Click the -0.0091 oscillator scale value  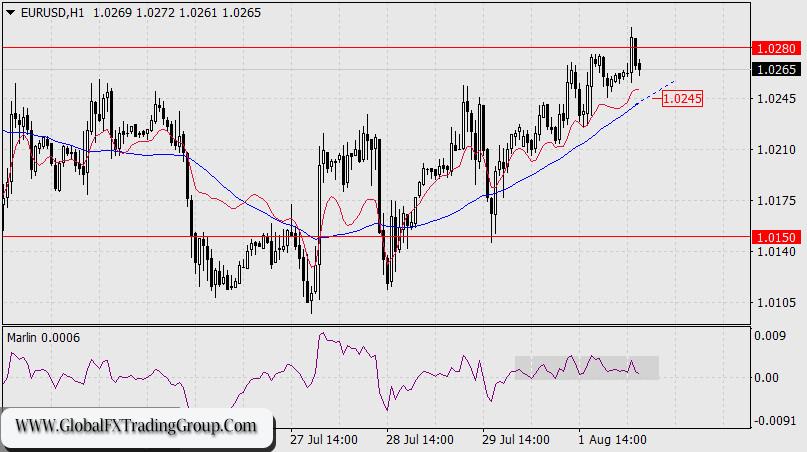(775, 421)
